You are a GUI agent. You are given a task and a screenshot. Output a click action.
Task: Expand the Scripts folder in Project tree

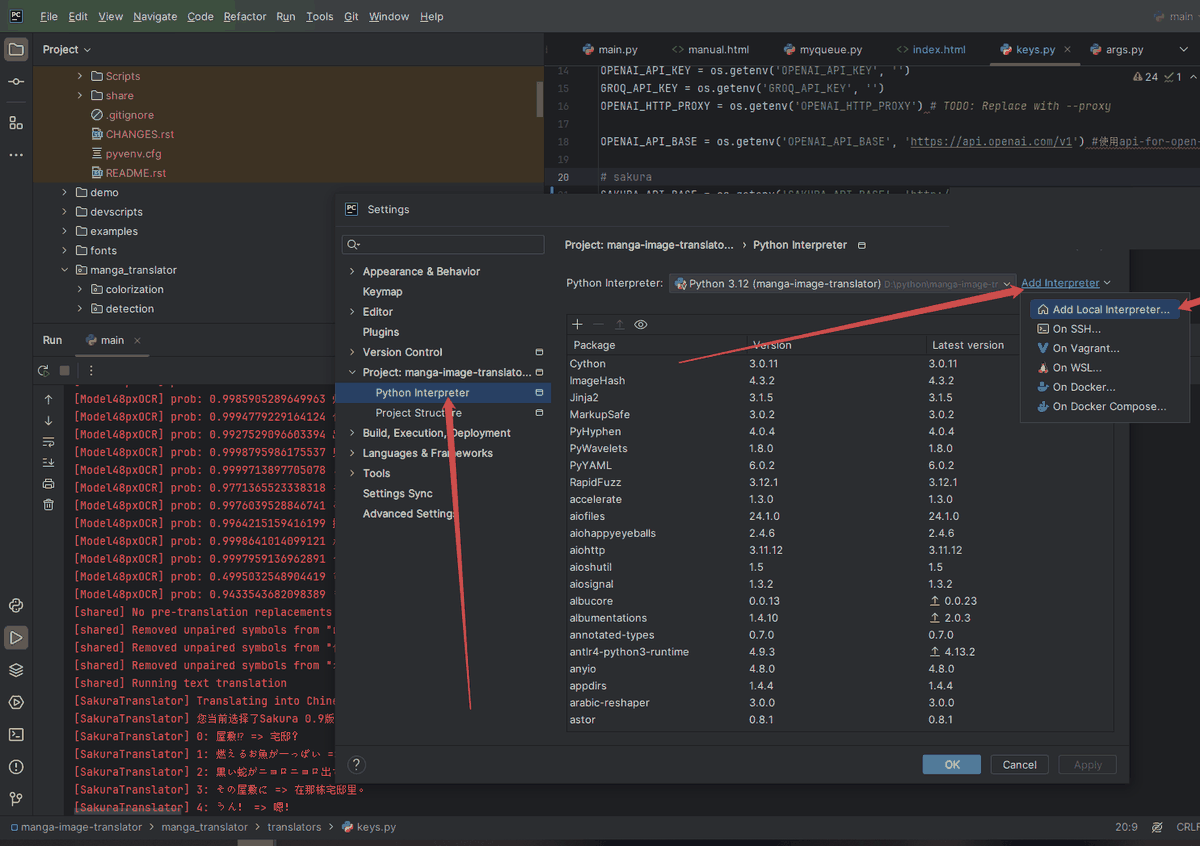(x=80, y=76)
